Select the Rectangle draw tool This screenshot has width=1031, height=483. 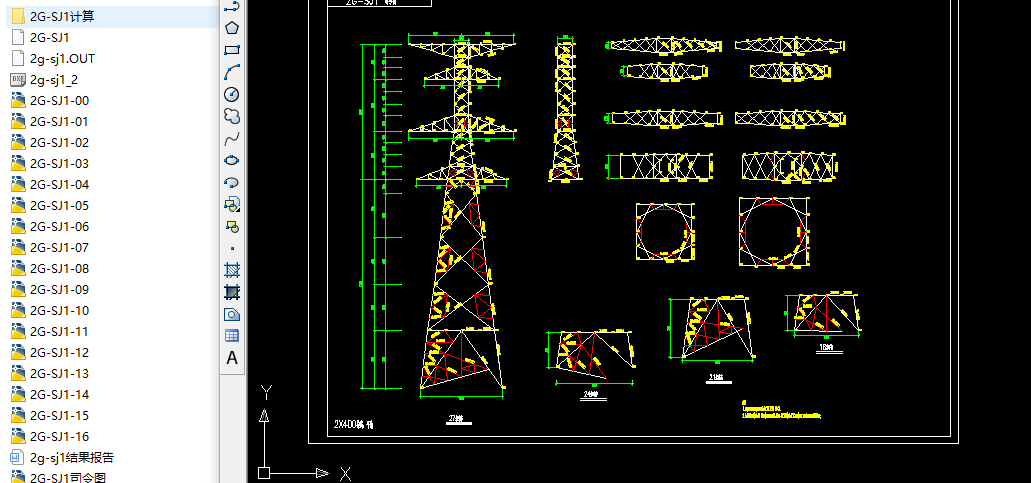pos(231,50)
